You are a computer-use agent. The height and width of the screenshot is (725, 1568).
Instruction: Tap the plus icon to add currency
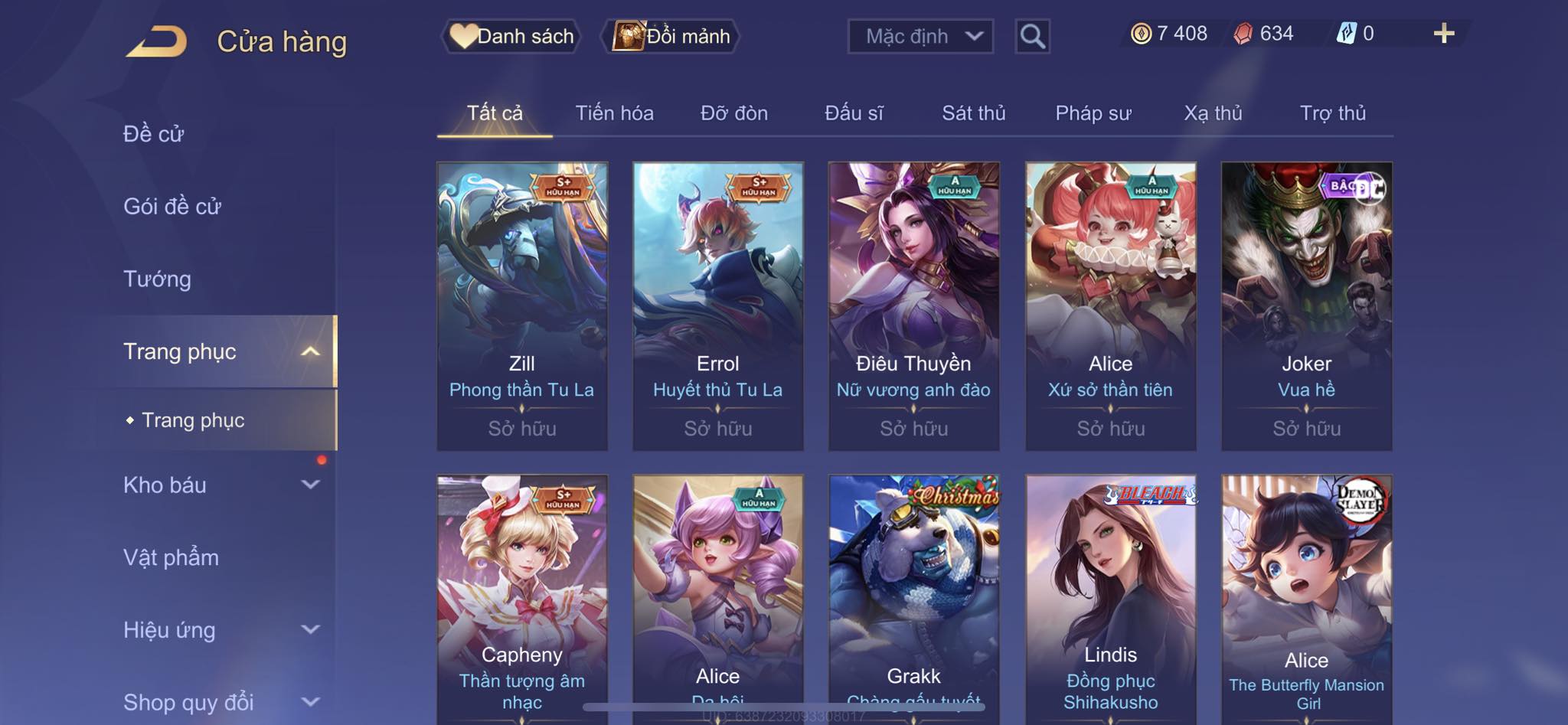[1444, 34]
